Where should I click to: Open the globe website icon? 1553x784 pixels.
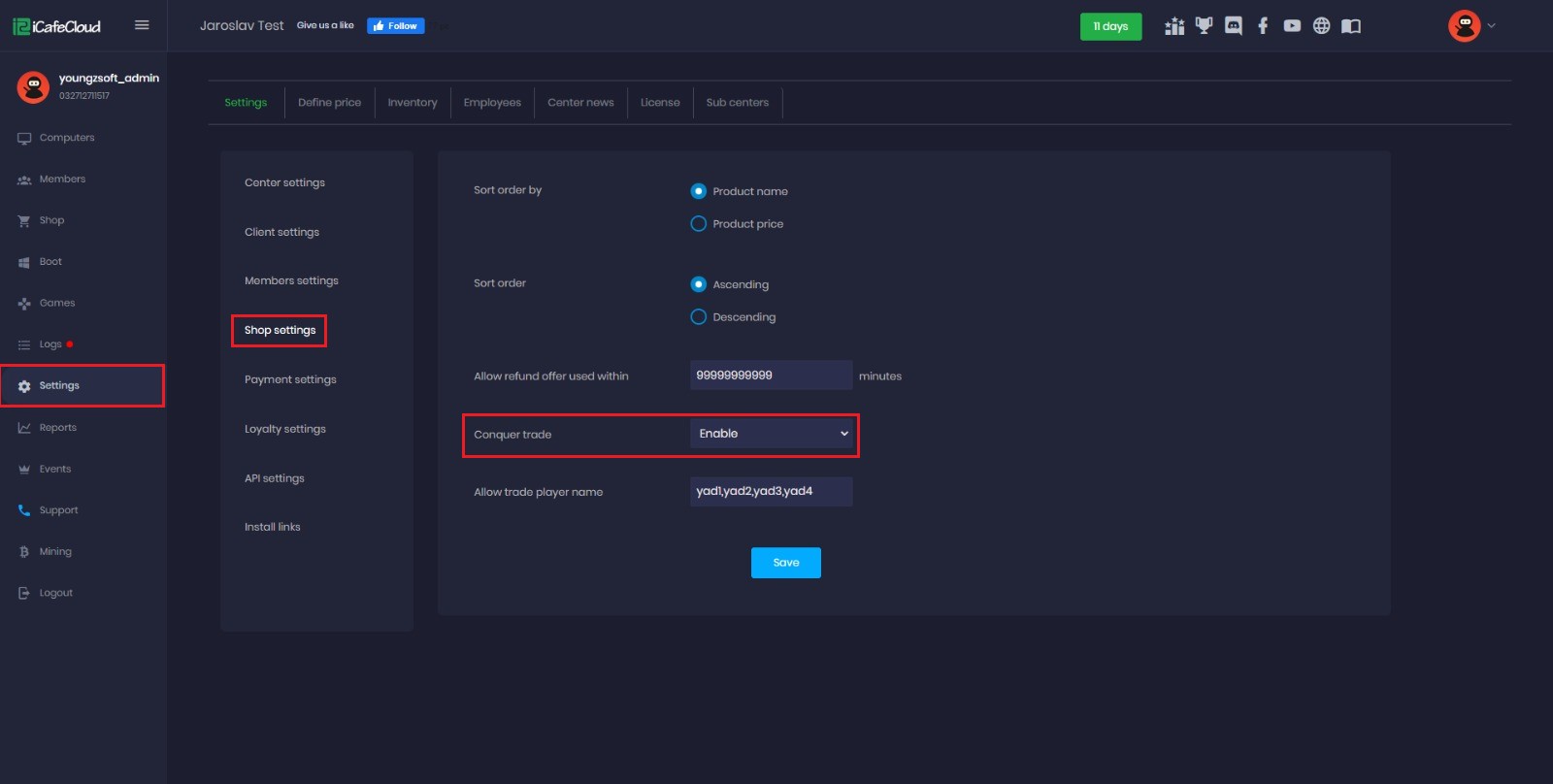(1321, 26)
